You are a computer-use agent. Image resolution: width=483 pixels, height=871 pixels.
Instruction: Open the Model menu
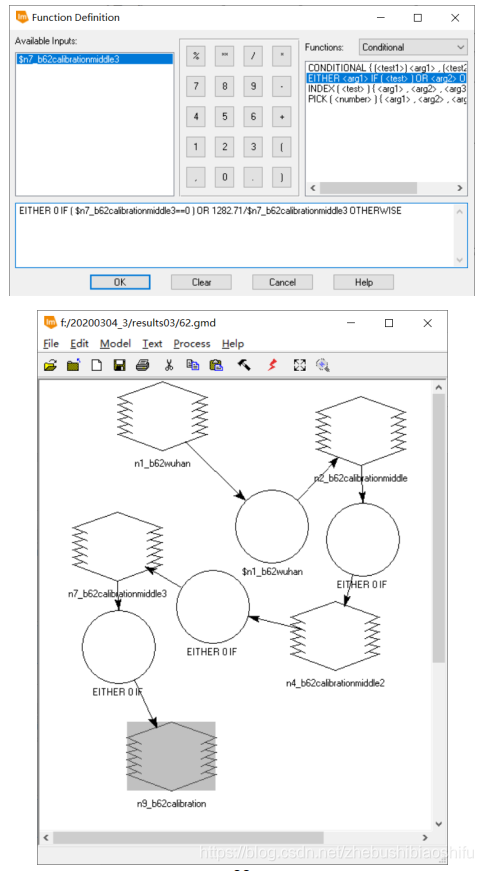tap(114, 344)
